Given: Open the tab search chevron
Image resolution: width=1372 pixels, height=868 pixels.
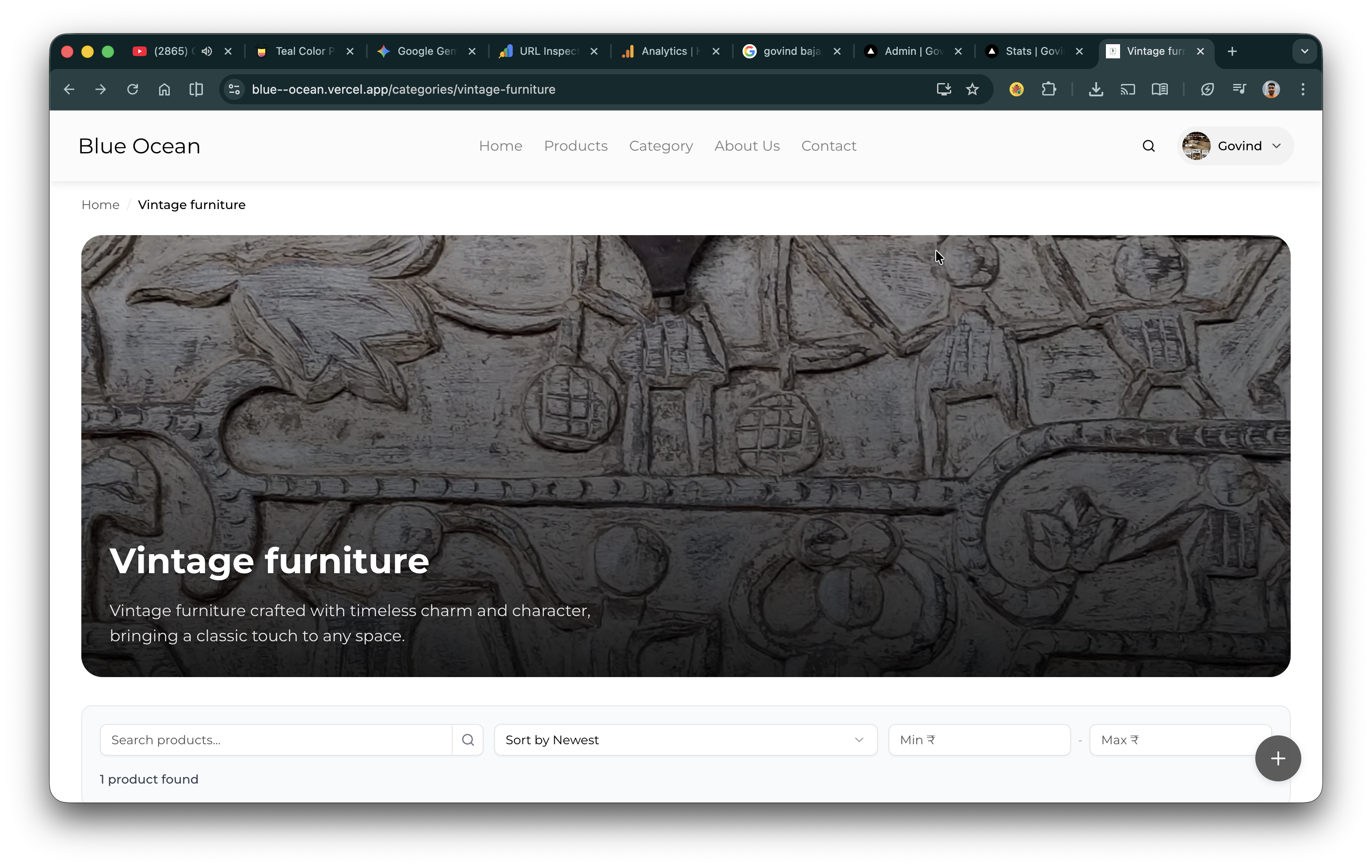Looking at the screenshot, I should tap(1304, 51).
